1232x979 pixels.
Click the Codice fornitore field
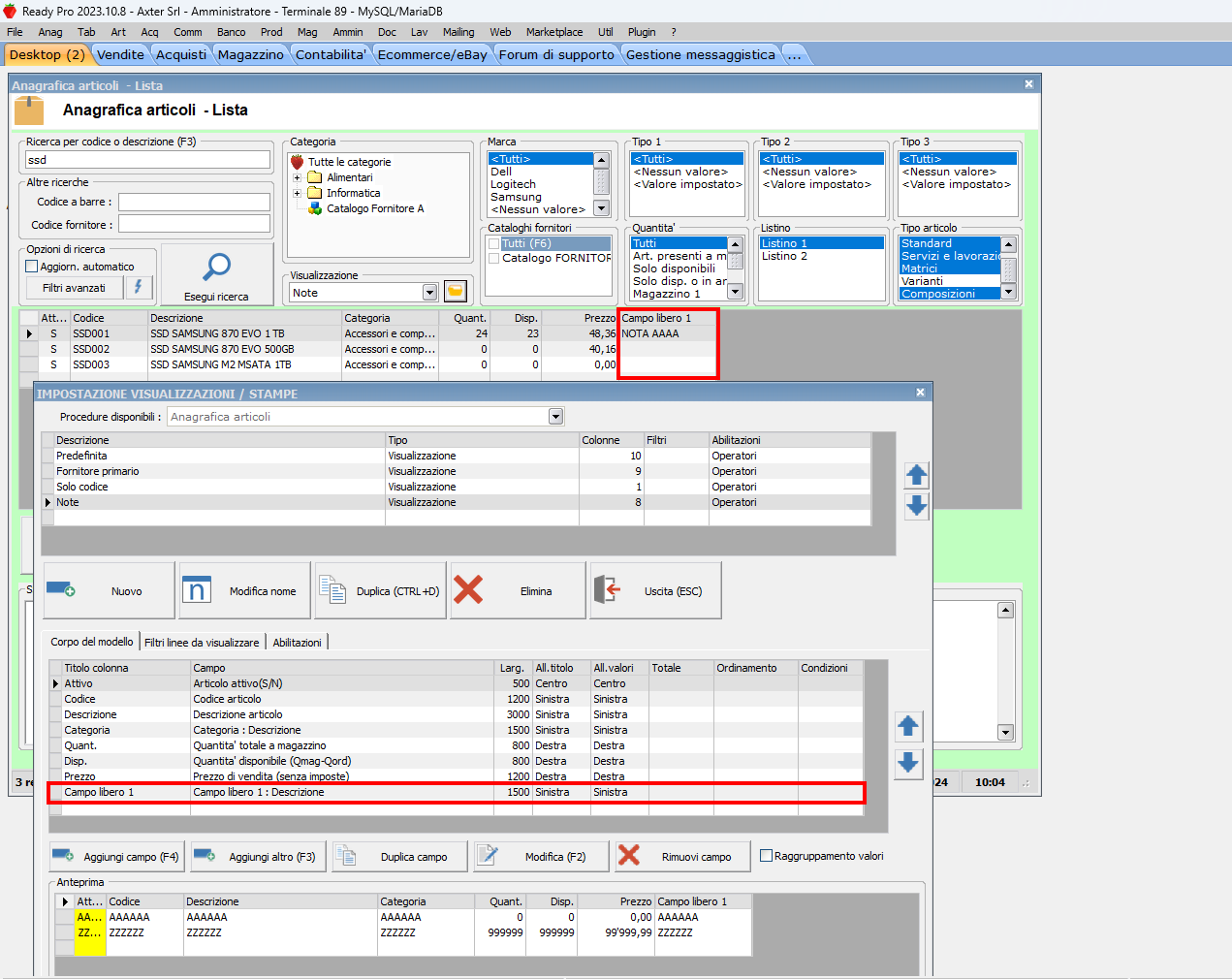click(194, 224)
